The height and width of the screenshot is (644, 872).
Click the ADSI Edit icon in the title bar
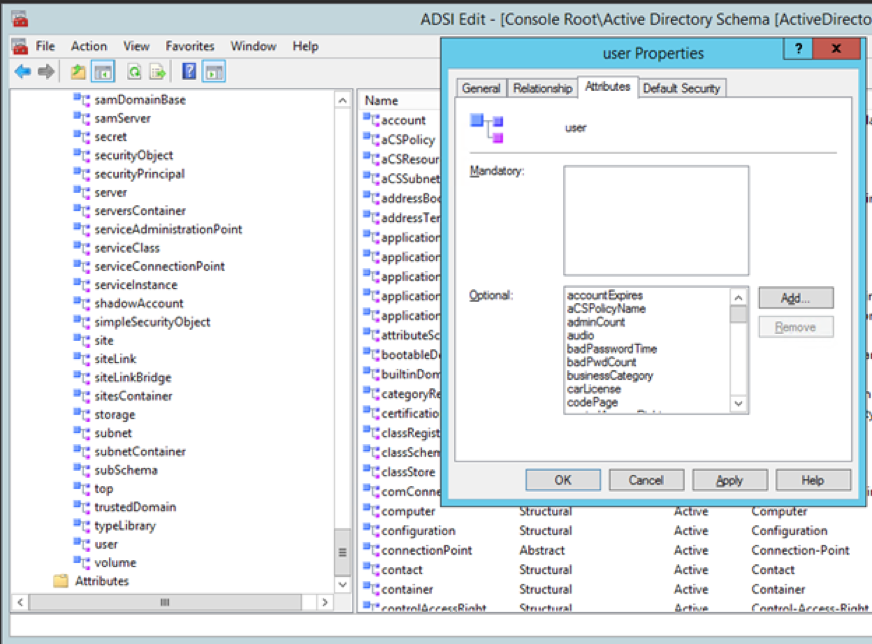click(x=20, y=19)
